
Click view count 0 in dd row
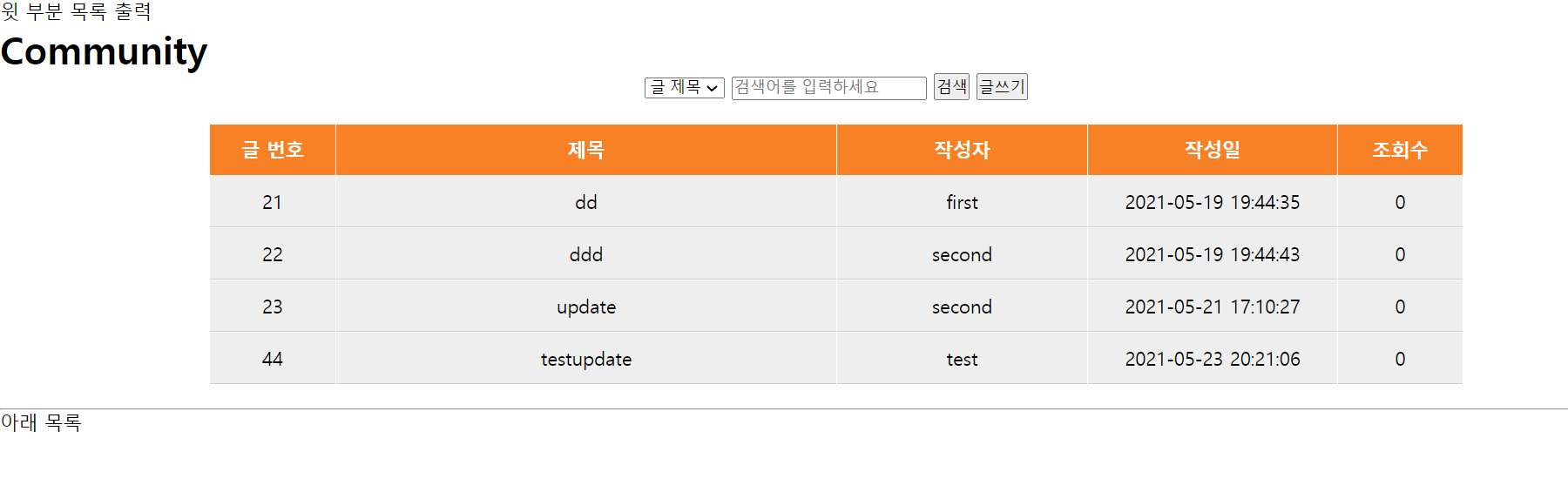tap(1400, 202)
